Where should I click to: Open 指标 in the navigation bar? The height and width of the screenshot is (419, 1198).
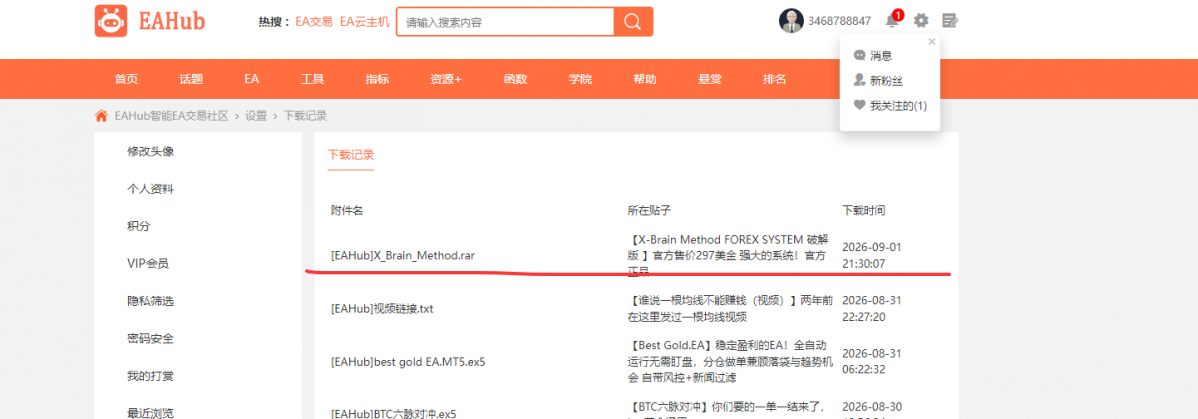[x=377, y=79]
